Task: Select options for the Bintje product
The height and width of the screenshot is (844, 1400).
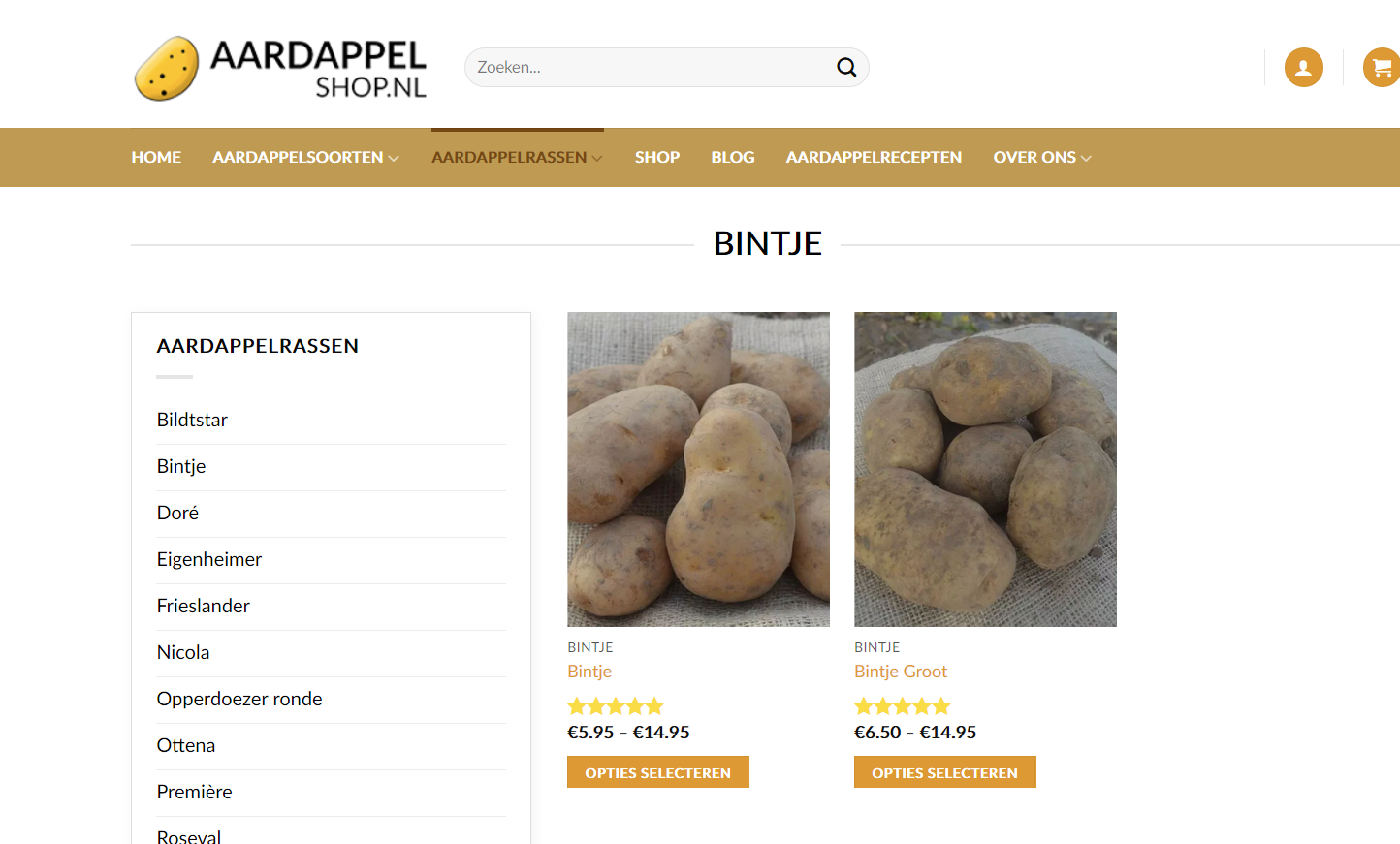Action: (658, 772)
